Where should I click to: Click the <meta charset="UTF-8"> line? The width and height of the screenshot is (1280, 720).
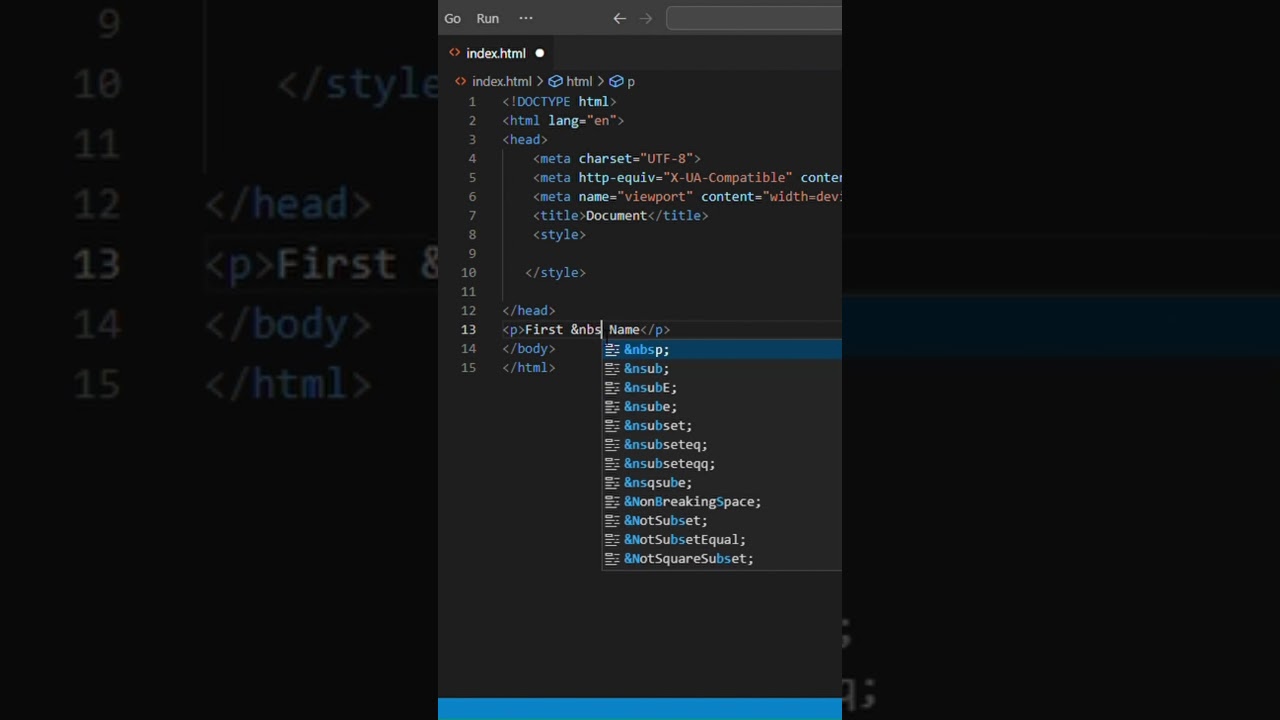coord(617,158)
